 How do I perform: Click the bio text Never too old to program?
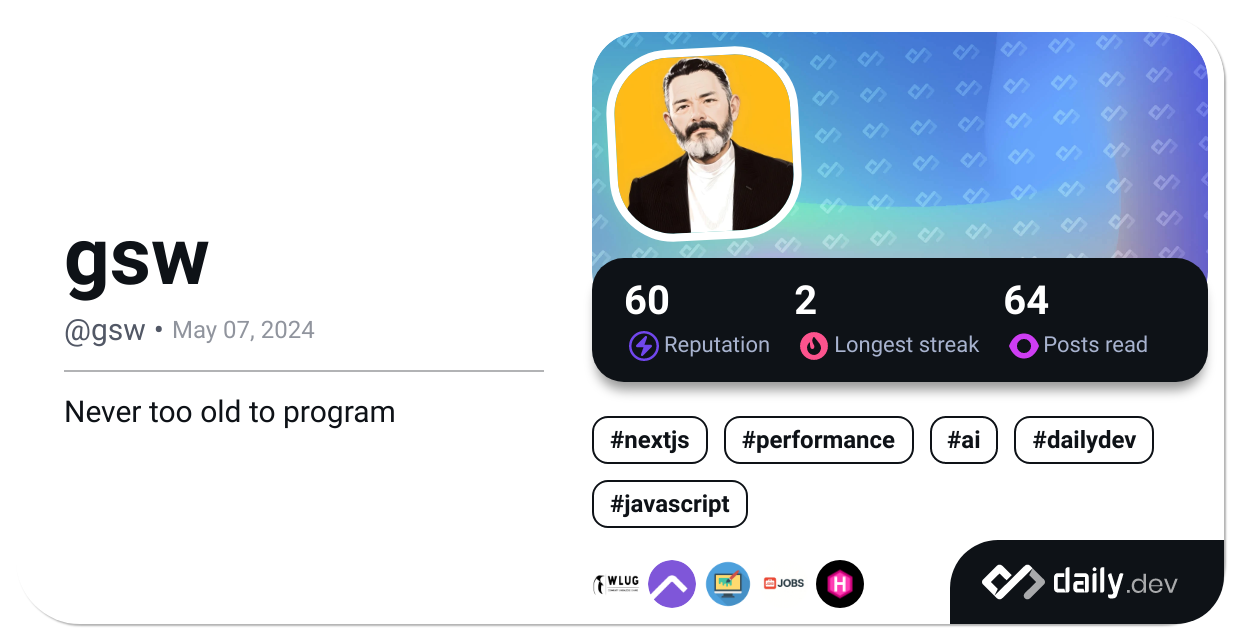pos(230,411)
